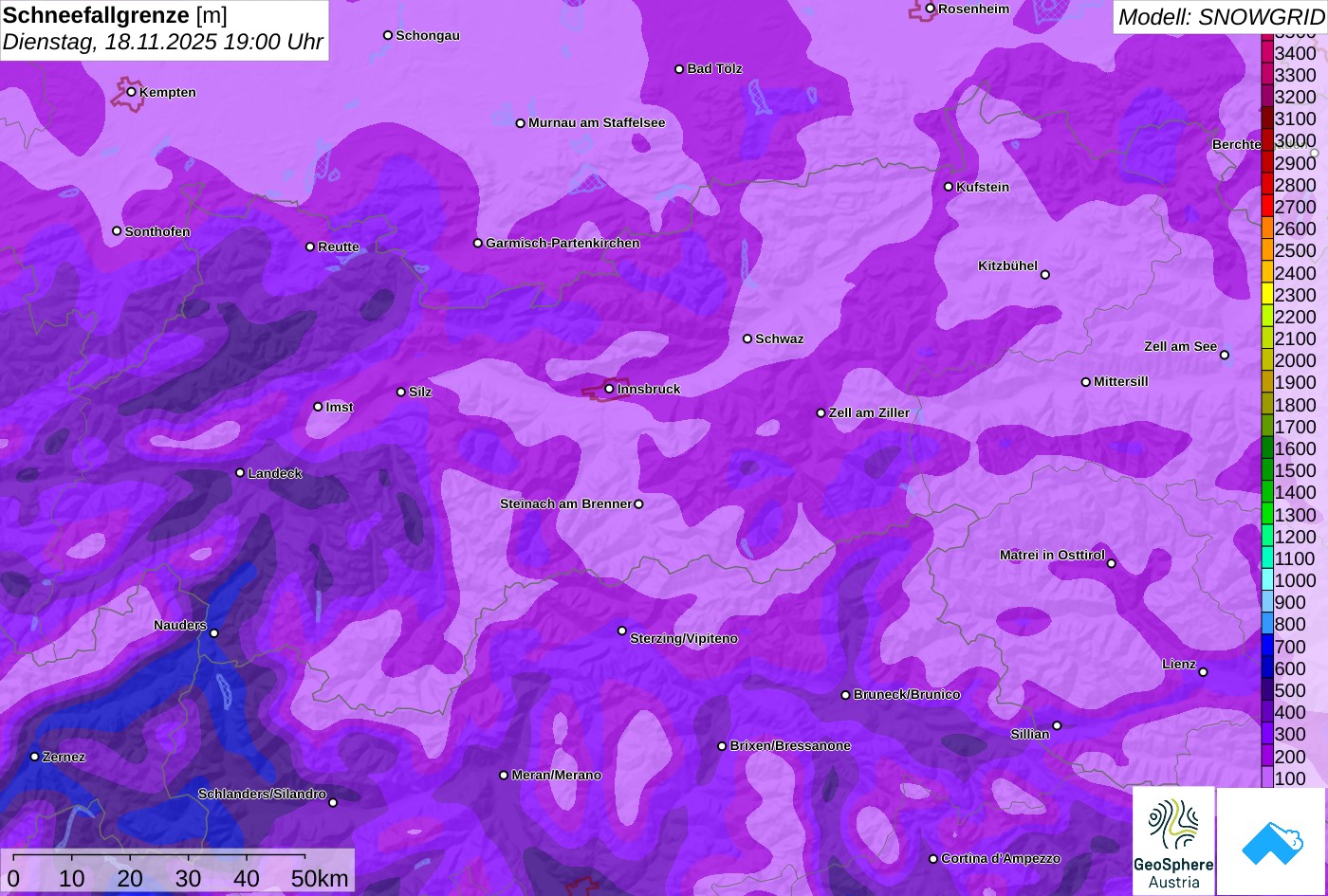Click the 2300 m yellow legend swatch
The height and width of the screenshot is (896, 1328).
tap(1266, 295)
